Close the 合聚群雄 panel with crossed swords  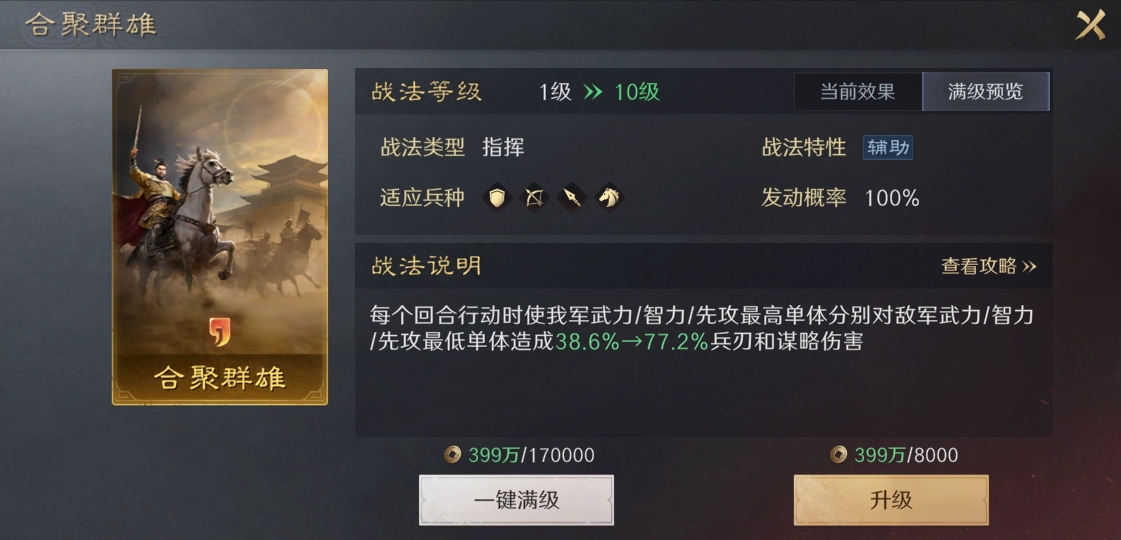1091,25
